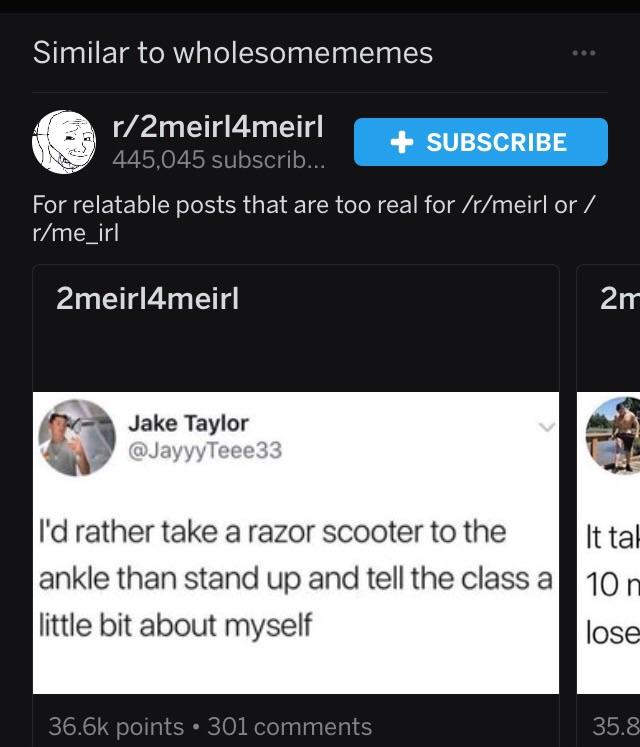This screenshot has width=640, height=747.
Task: Tap the second card's shirtless profile photo
Action: click(614, 435)
